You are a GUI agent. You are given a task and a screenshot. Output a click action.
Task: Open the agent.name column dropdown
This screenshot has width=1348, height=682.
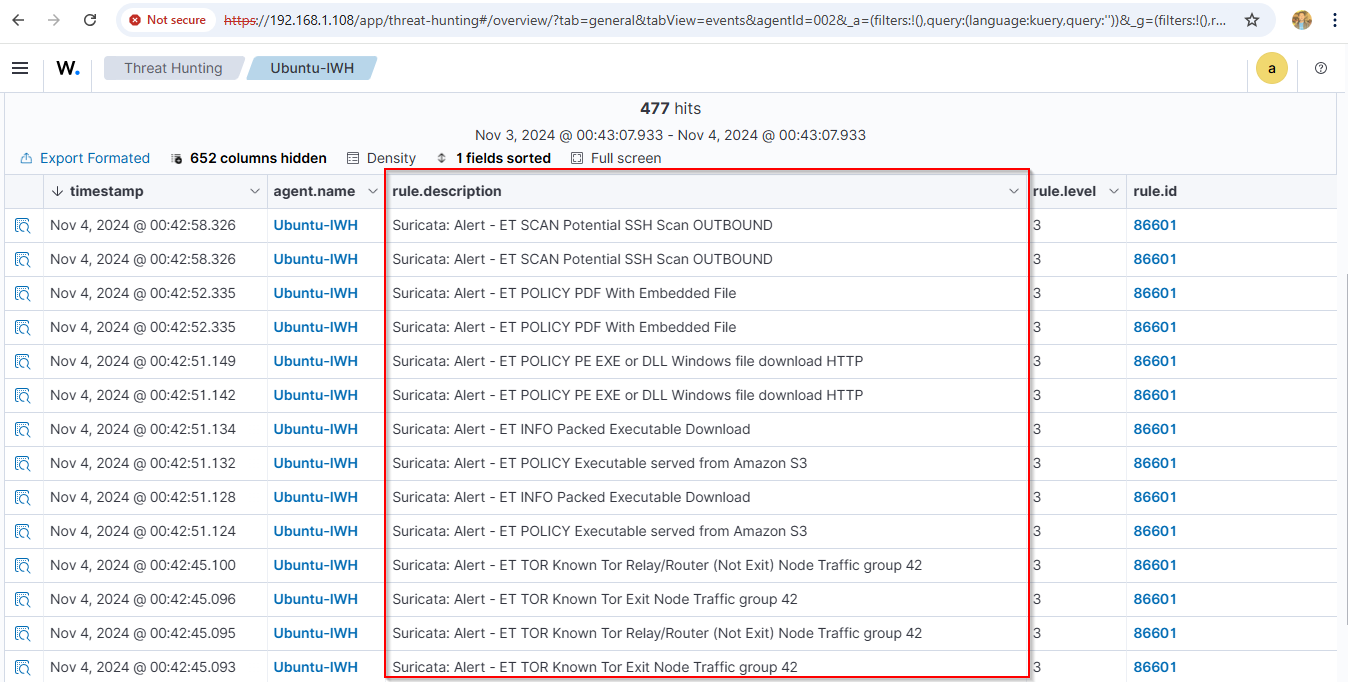pyautogui.click(x=370, y=190)
